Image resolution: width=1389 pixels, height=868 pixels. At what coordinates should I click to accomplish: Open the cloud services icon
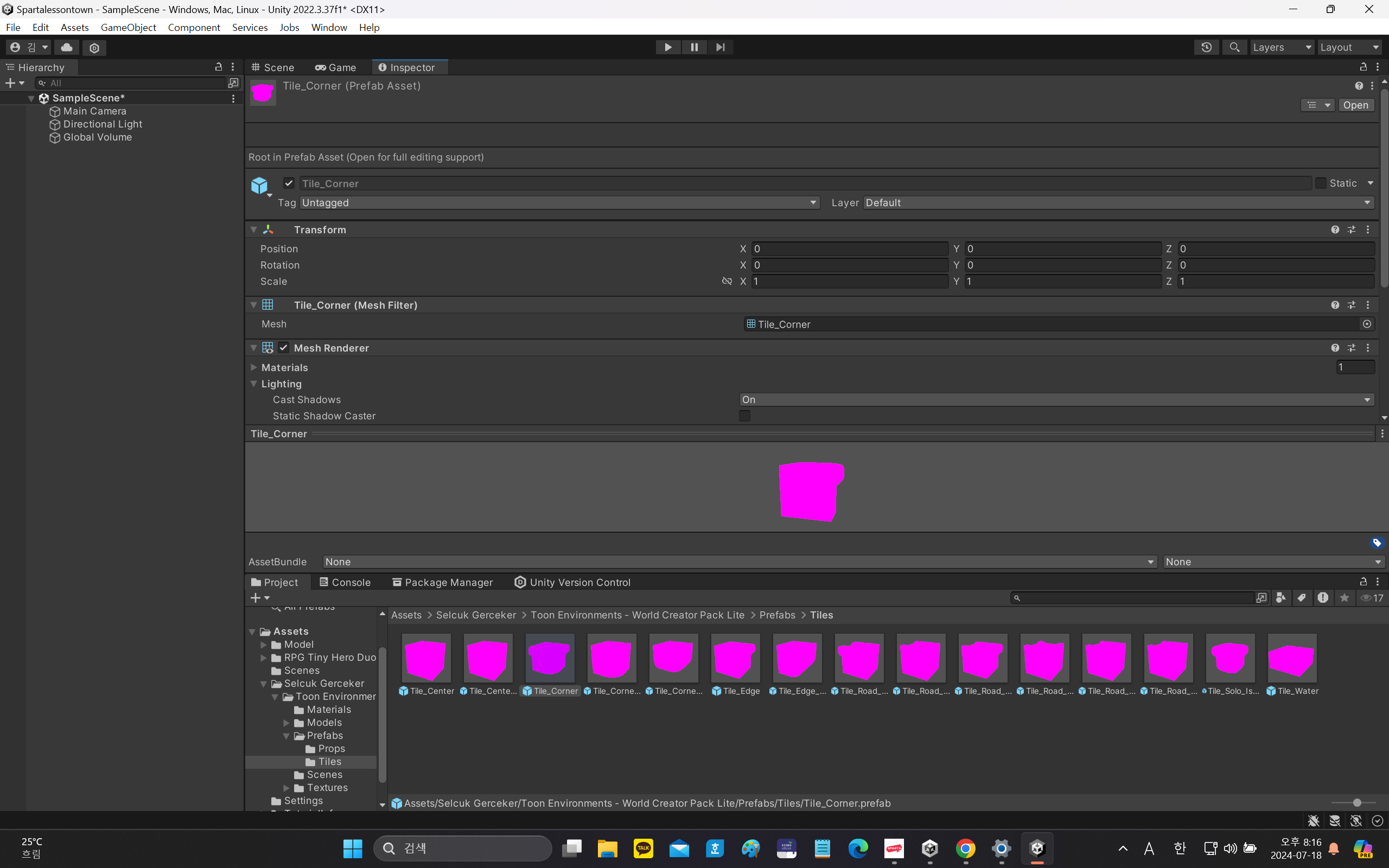(67, 47)
